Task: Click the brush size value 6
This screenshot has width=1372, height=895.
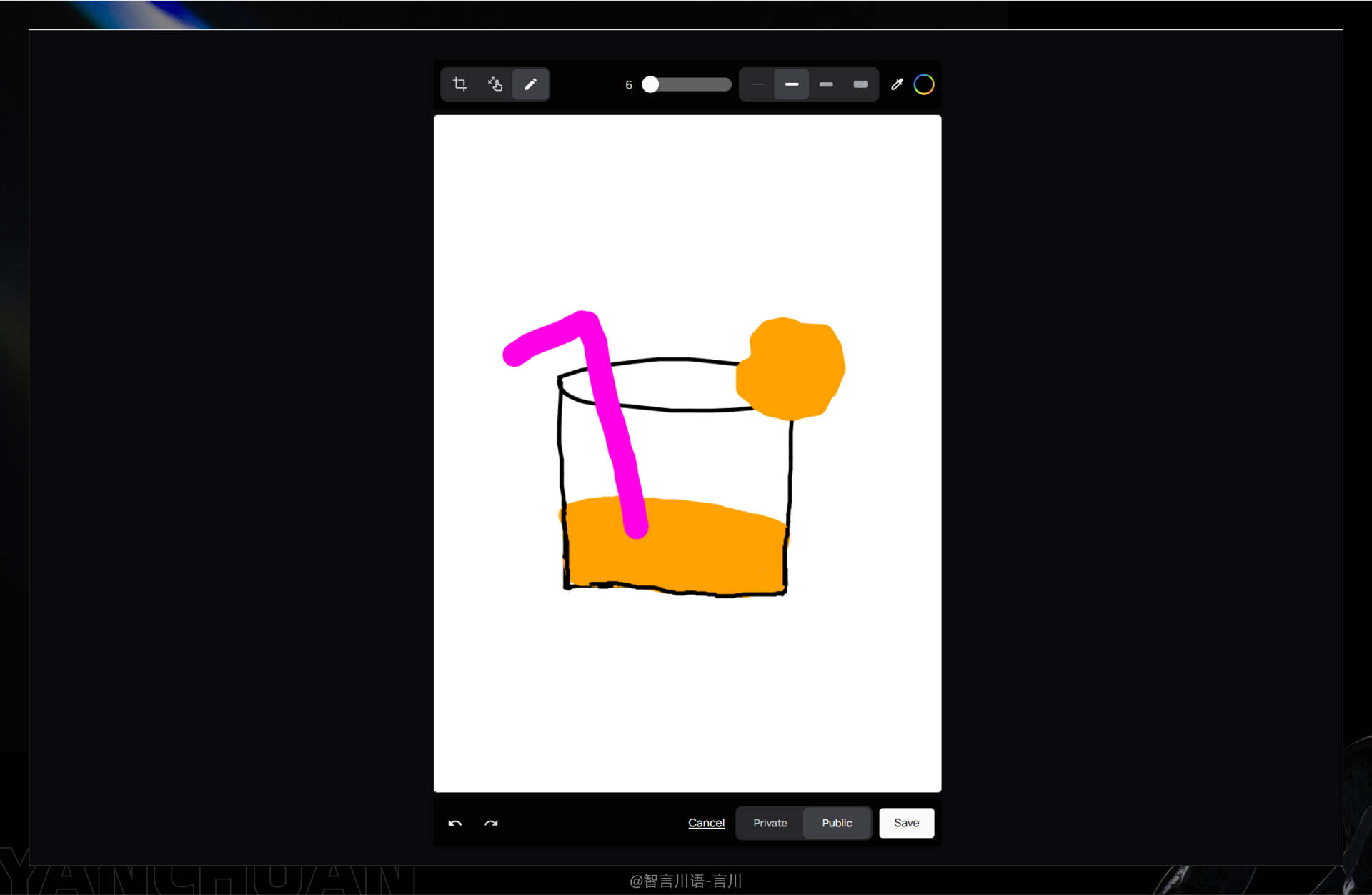Action: (x=629, y=85)
